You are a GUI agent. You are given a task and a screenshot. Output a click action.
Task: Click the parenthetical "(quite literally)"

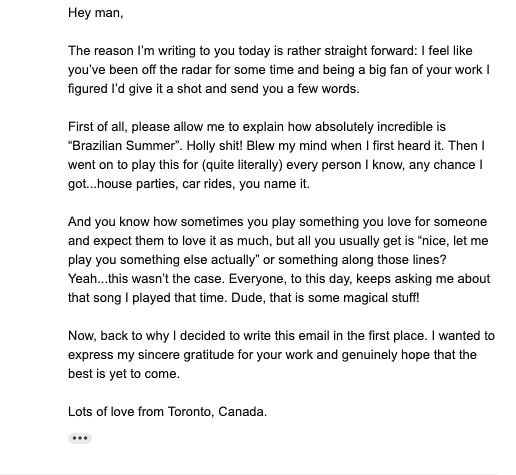pos(242,165)
